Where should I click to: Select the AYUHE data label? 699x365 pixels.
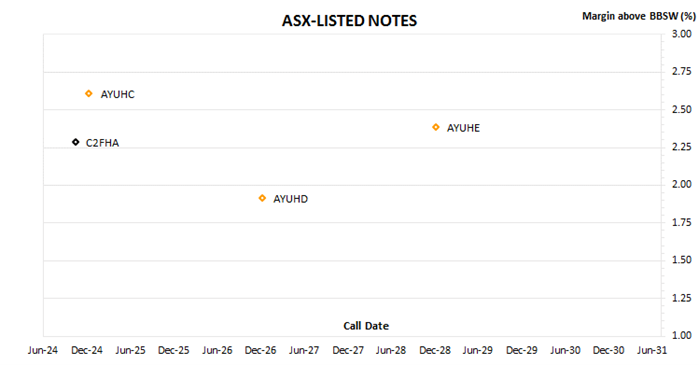point(464,128)
